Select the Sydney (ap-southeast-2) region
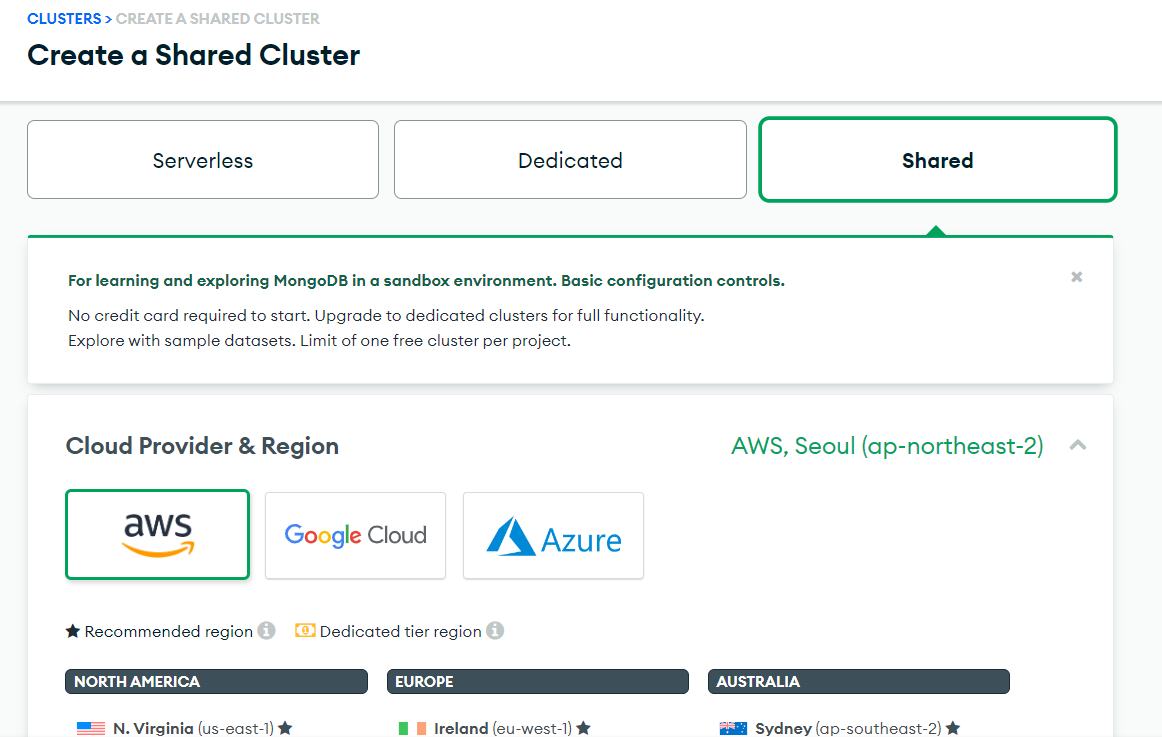This screenshot has width=1162, height=737. [x=840, y=728]
